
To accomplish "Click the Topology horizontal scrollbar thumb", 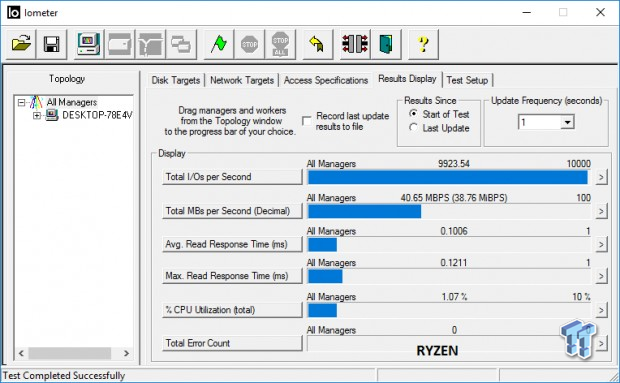I will (70, 353).
